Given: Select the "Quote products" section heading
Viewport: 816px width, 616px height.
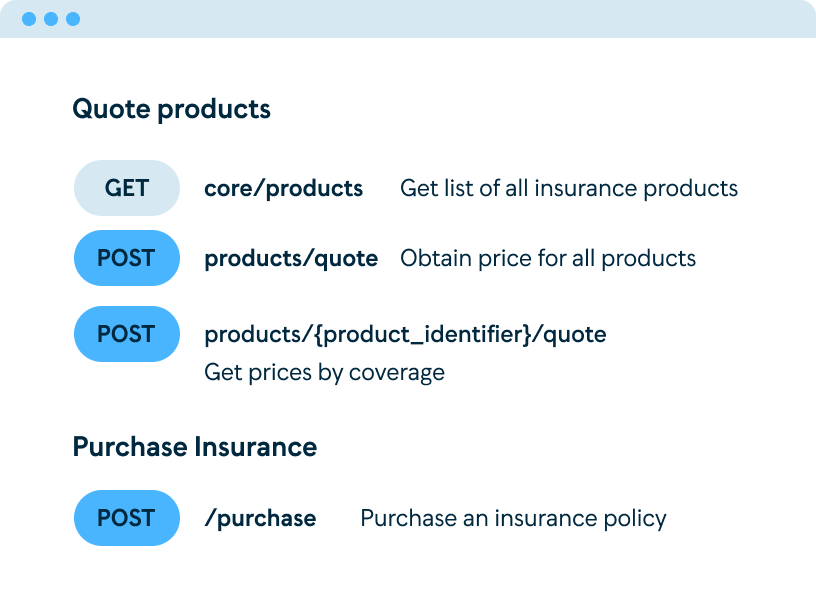Looking at the screenshot, I should coord(171,109).
